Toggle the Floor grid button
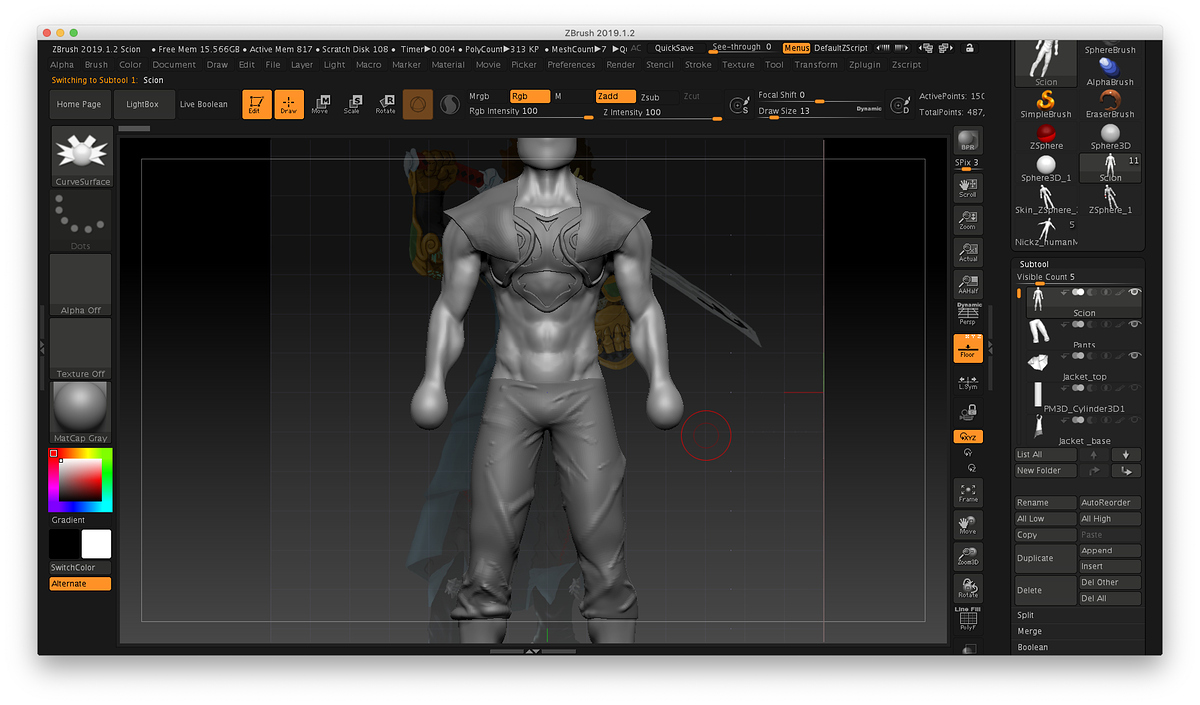Viewport: 1200px width, 705px height. 968,348
